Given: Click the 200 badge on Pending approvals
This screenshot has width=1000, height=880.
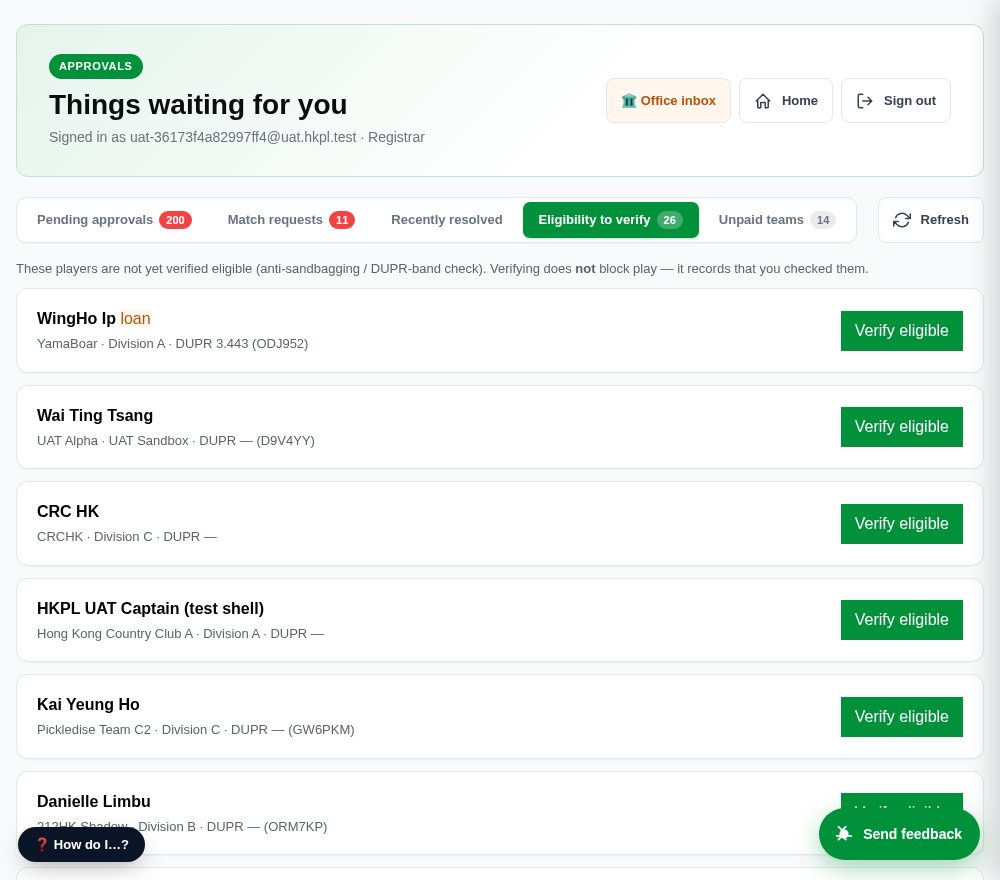Looking at the screenshot, I should click(175, 220).
